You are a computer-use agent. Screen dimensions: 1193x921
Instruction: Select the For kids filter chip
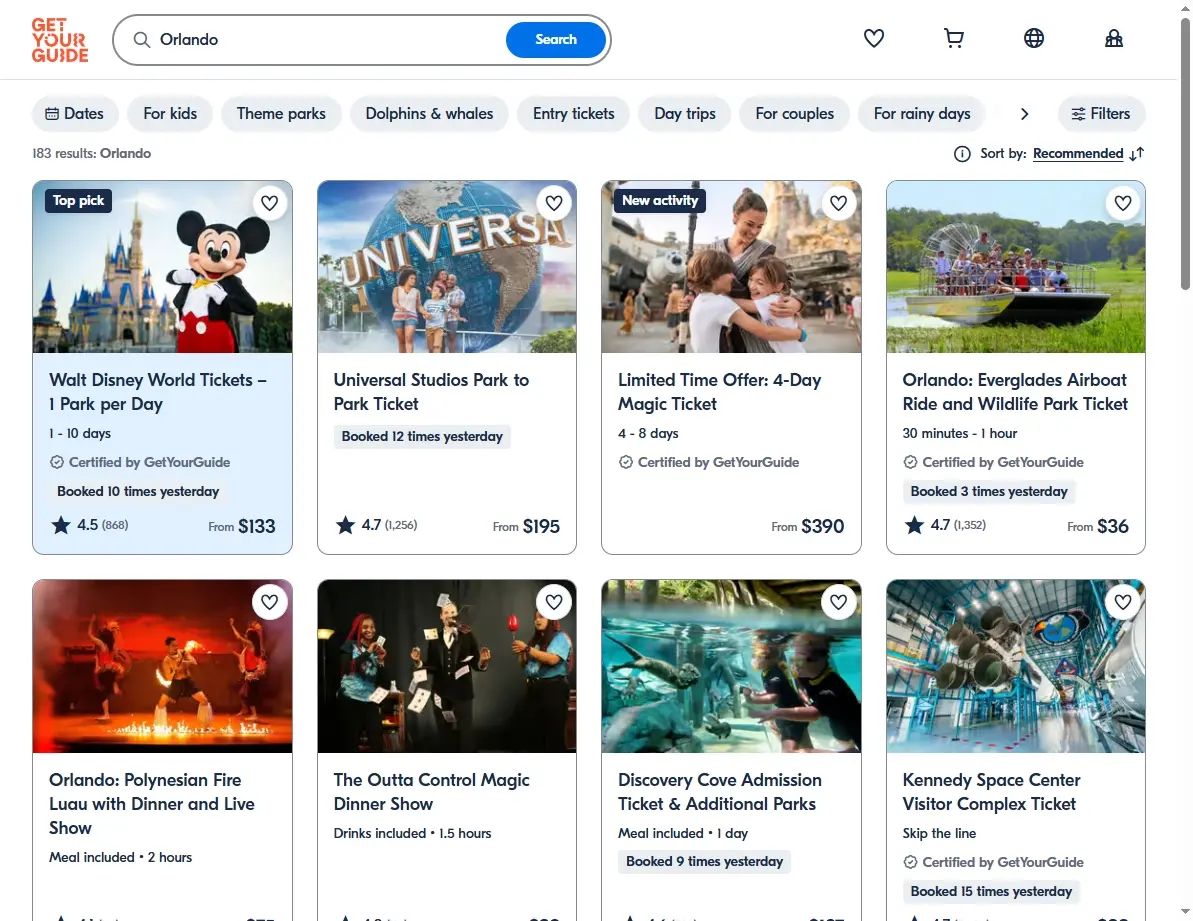coord(170,114)
